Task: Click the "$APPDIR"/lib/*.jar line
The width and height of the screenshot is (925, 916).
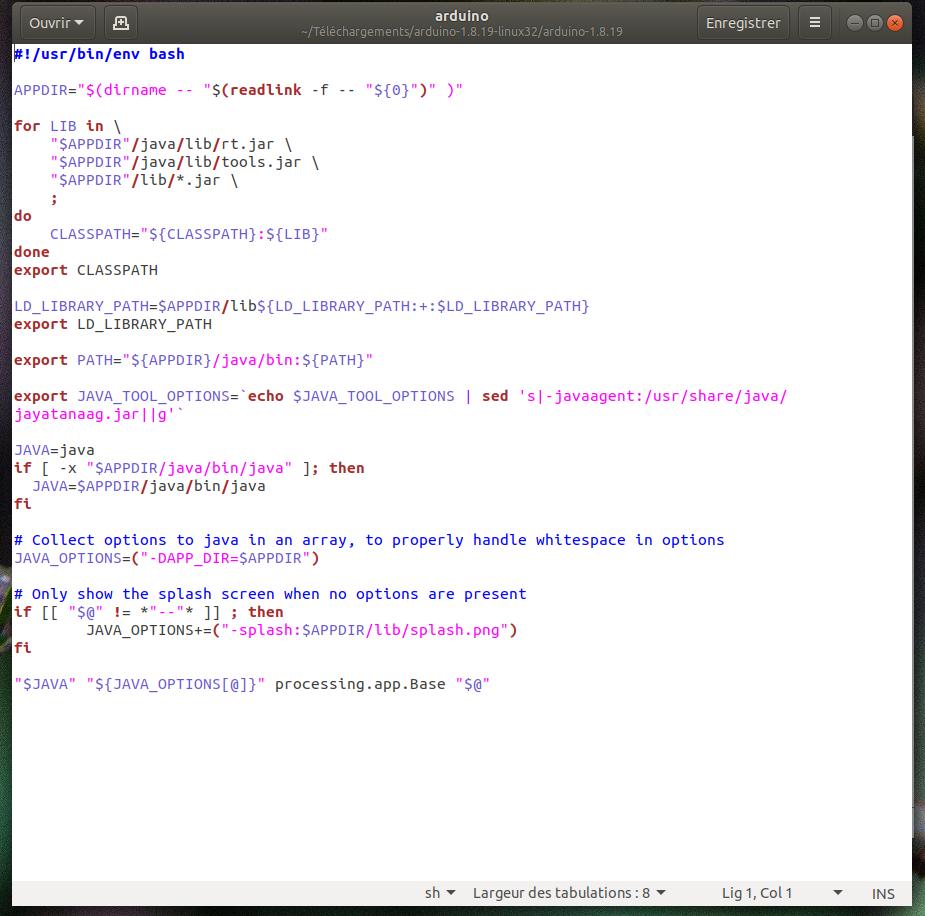Action: (x=144, y=180)
